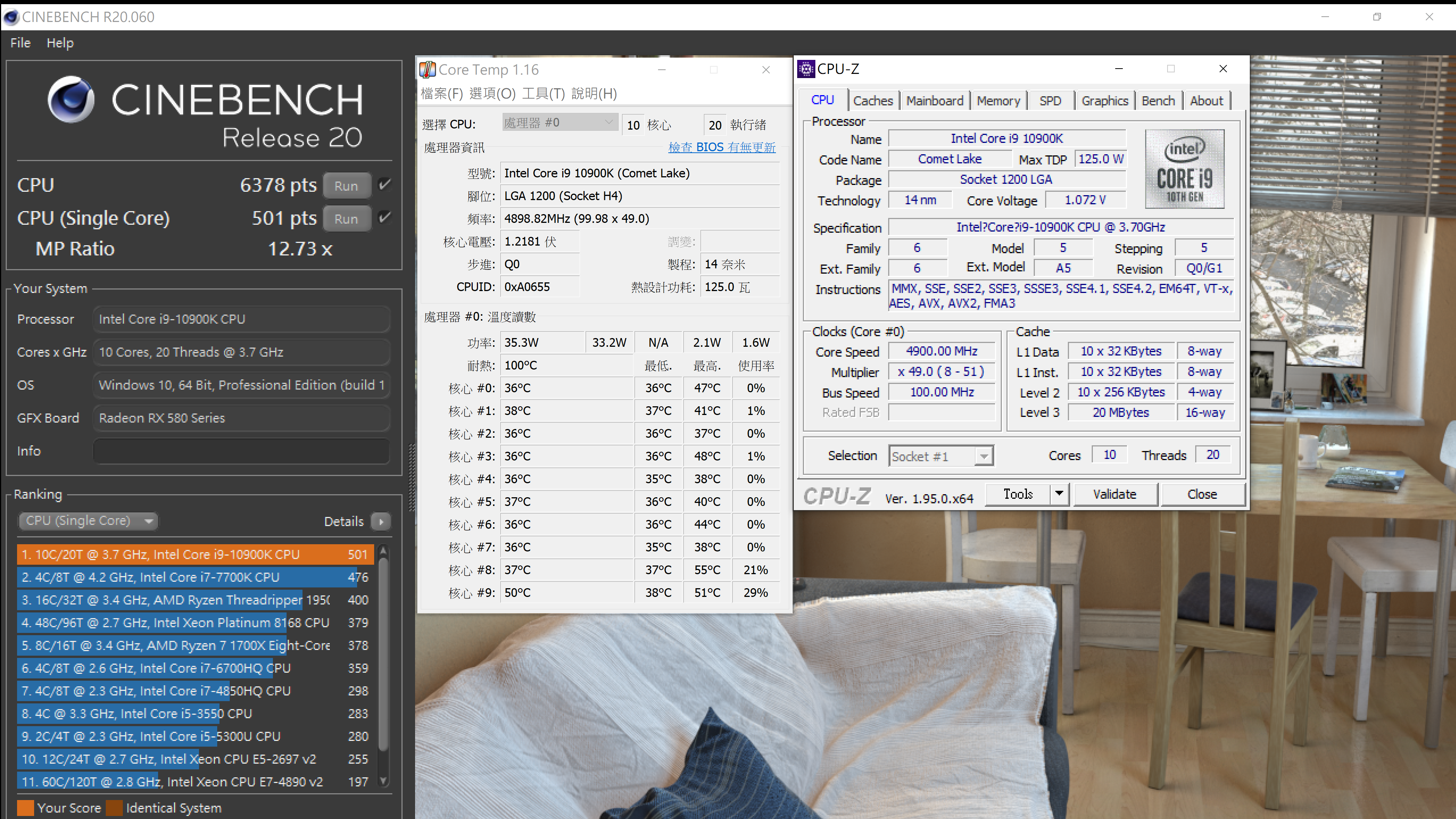Click the brown Identical System legend swatch

(x=114, y=808)
